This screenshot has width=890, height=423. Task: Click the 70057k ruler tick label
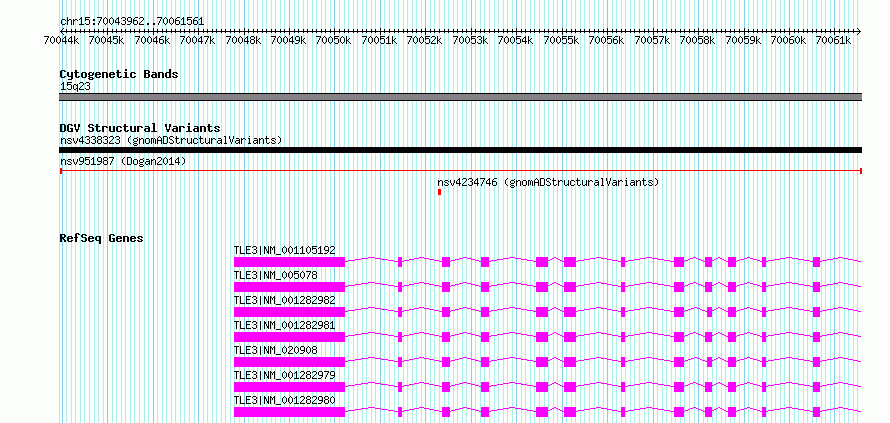[652, 40]
